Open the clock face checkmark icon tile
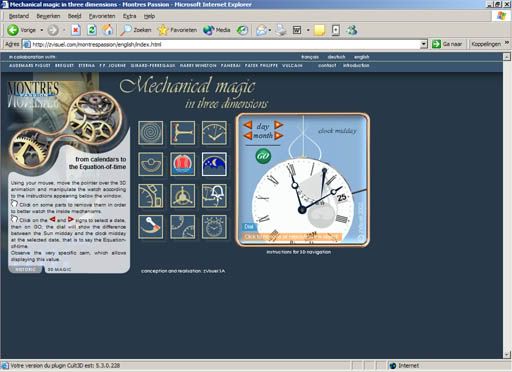 pos(214,133)
